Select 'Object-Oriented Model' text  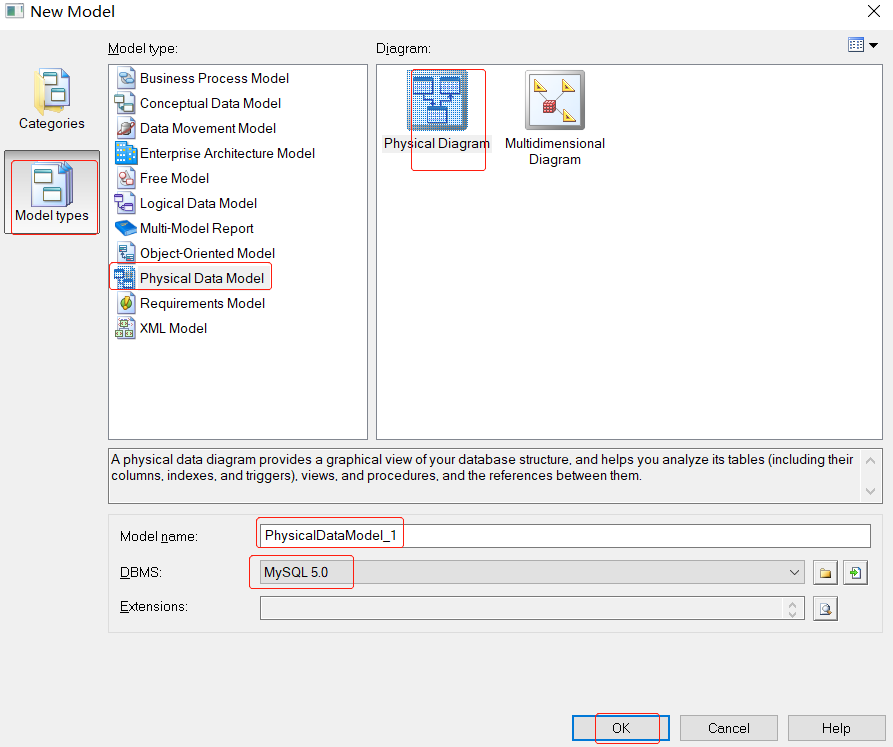207,253
